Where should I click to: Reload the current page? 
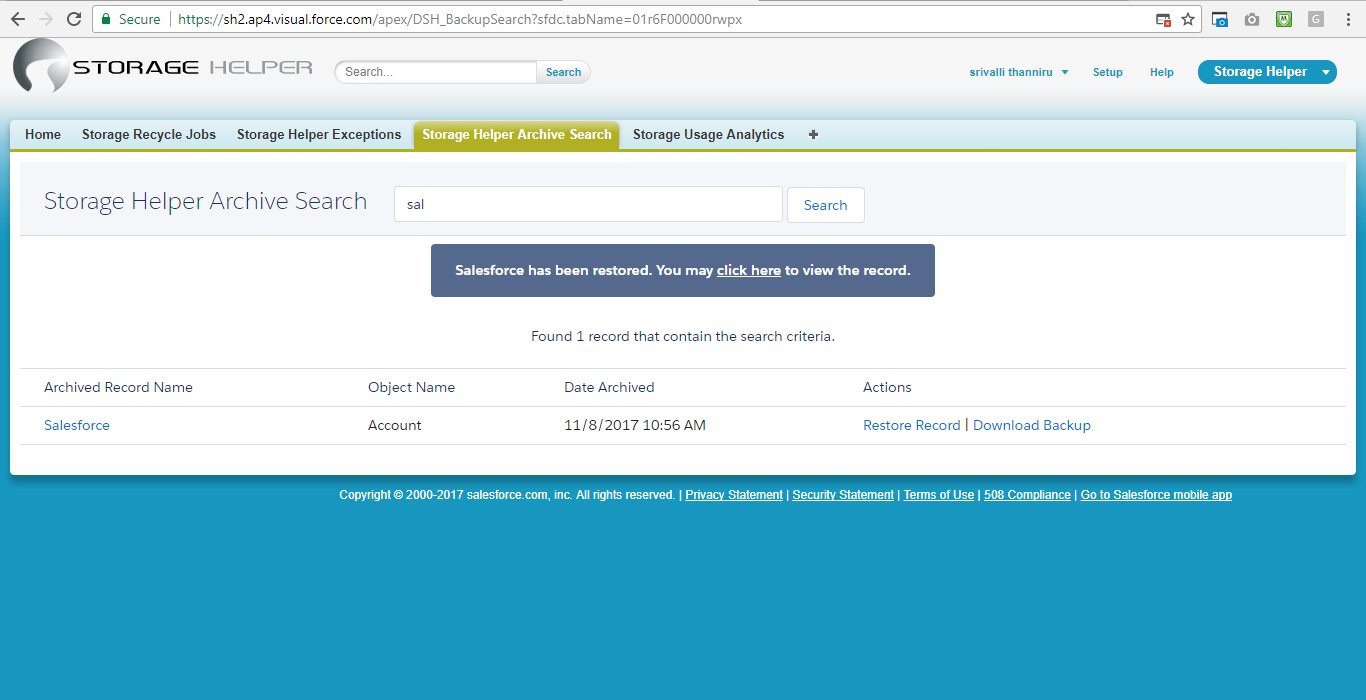74,19
